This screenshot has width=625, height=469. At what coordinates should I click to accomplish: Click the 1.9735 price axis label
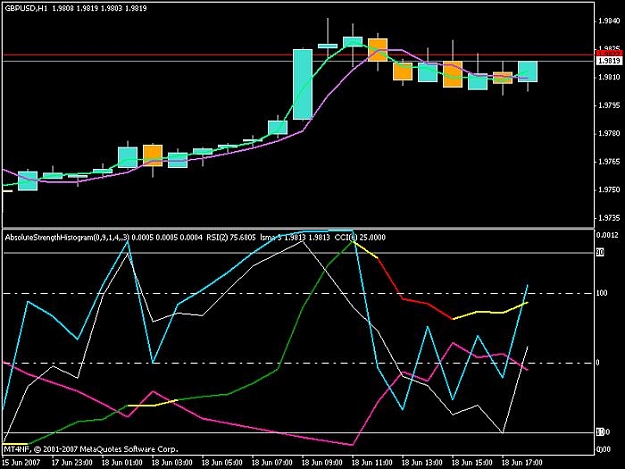point(610,218)
